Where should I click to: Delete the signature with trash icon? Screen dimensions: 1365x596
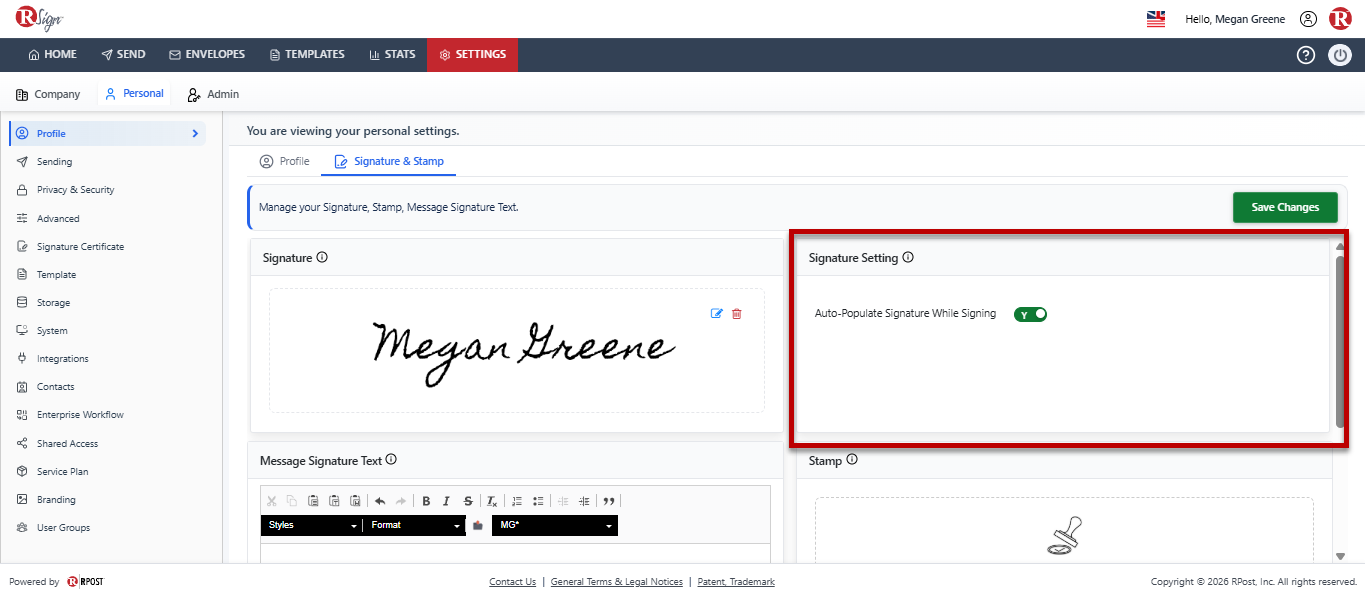click(x=737, y=313)
